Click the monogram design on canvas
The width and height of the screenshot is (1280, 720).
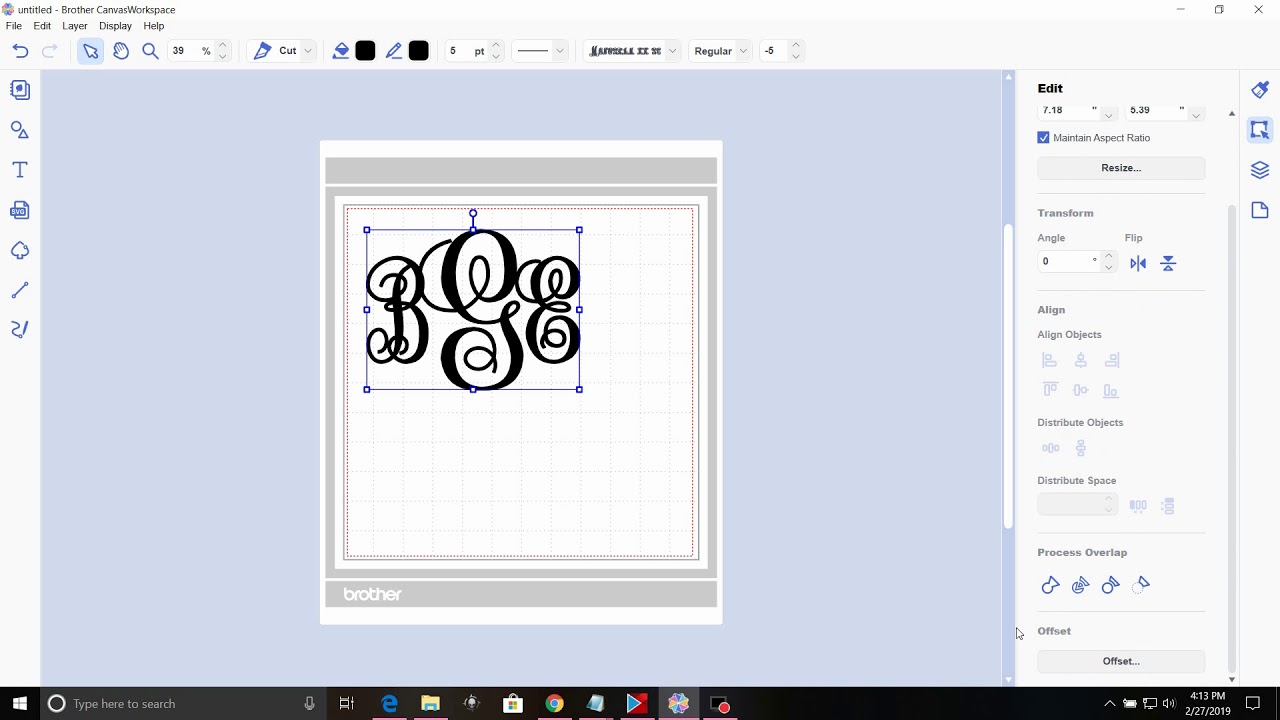(473, 310)
